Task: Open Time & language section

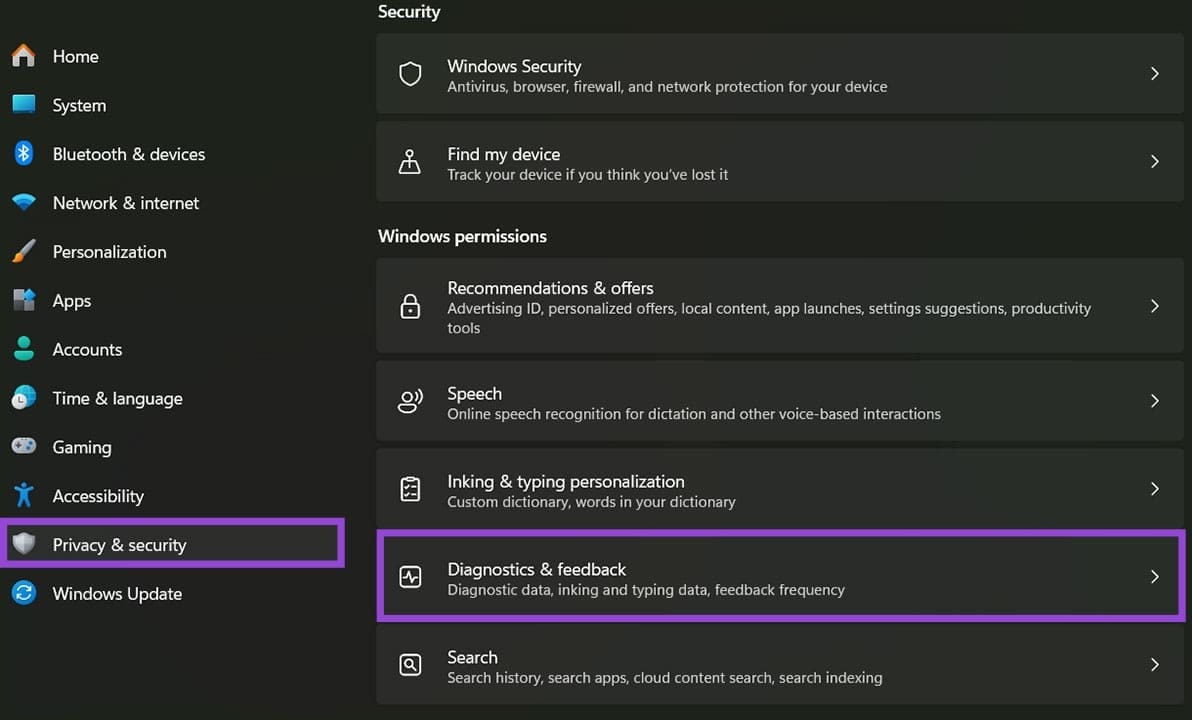Action: point(117,399)
